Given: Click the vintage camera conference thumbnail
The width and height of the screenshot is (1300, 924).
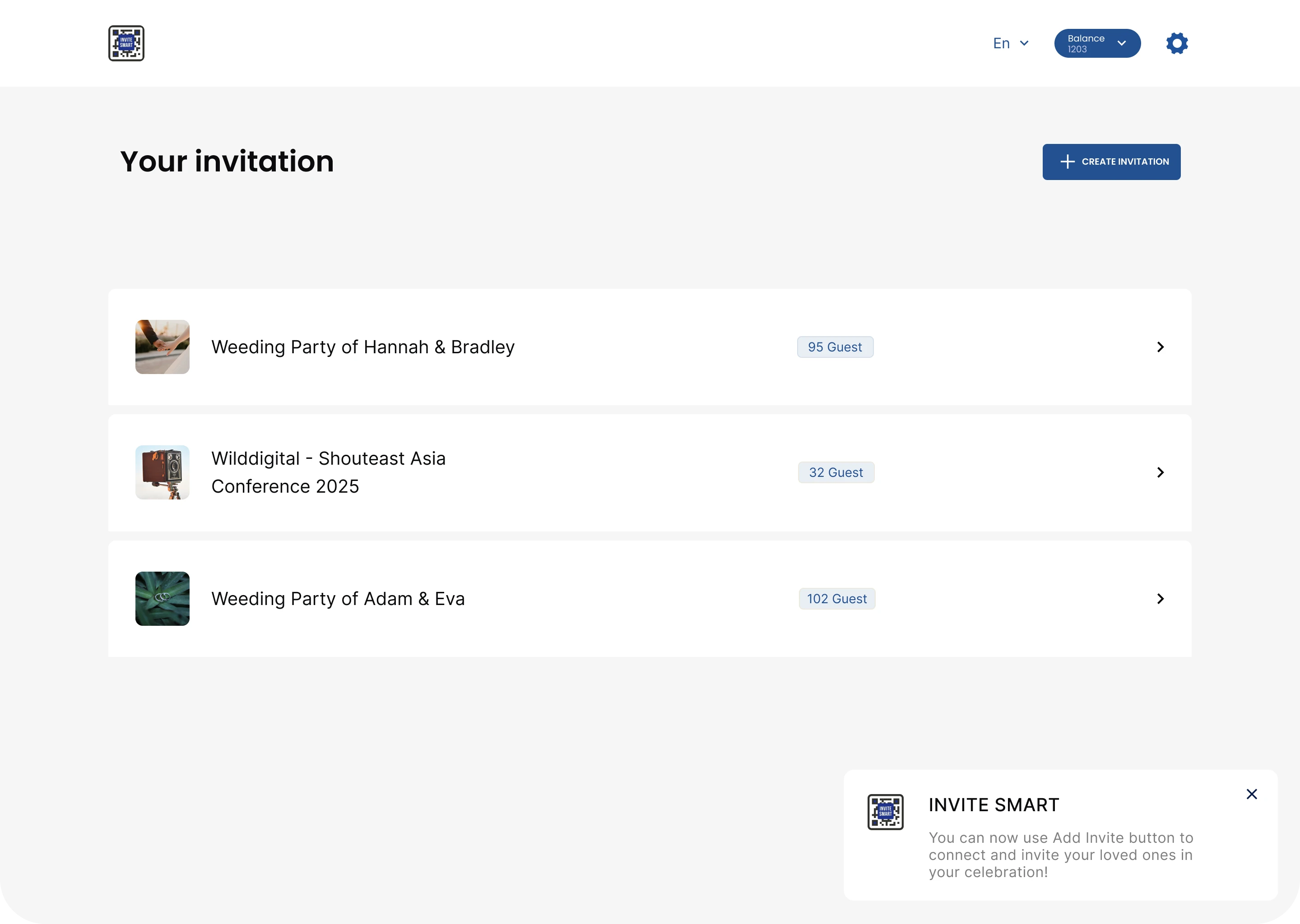Looking at the screenshot, I should click(x=162, y=472).
